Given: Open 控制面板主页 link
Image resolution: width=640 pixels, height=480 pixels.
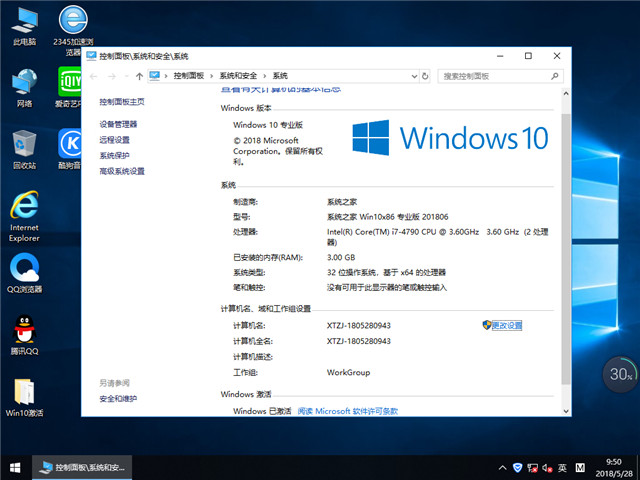Looking at the screenshot, I should click(x=122, y=102).
